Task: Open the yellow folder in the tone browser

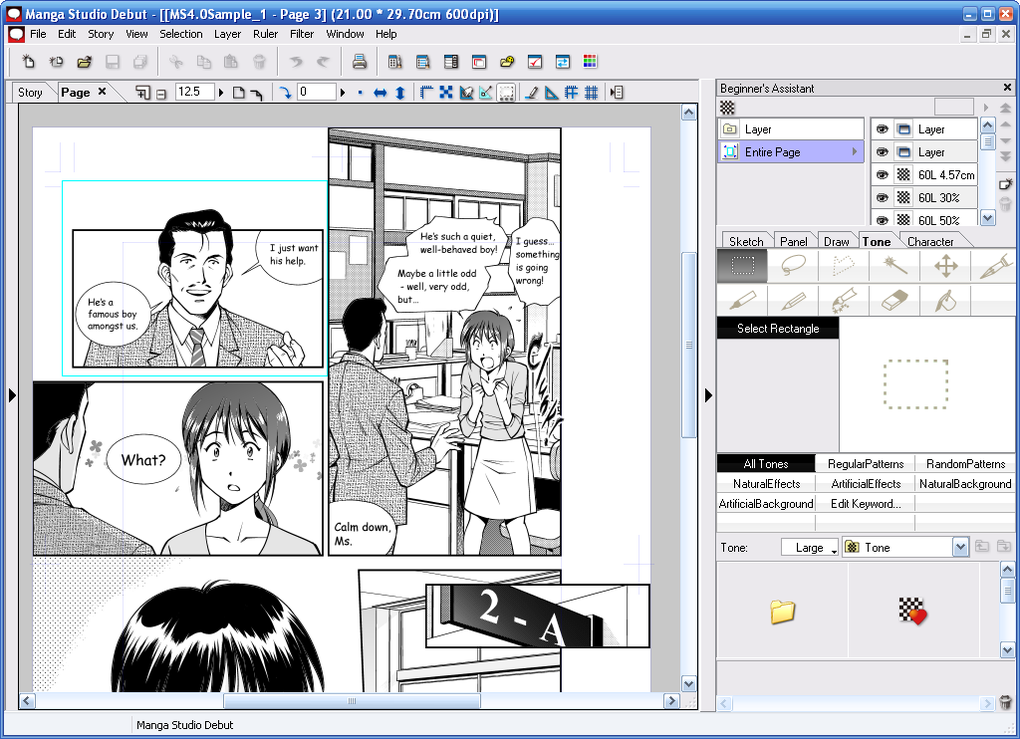Action: pyautogui.click(x=783, y=611)
